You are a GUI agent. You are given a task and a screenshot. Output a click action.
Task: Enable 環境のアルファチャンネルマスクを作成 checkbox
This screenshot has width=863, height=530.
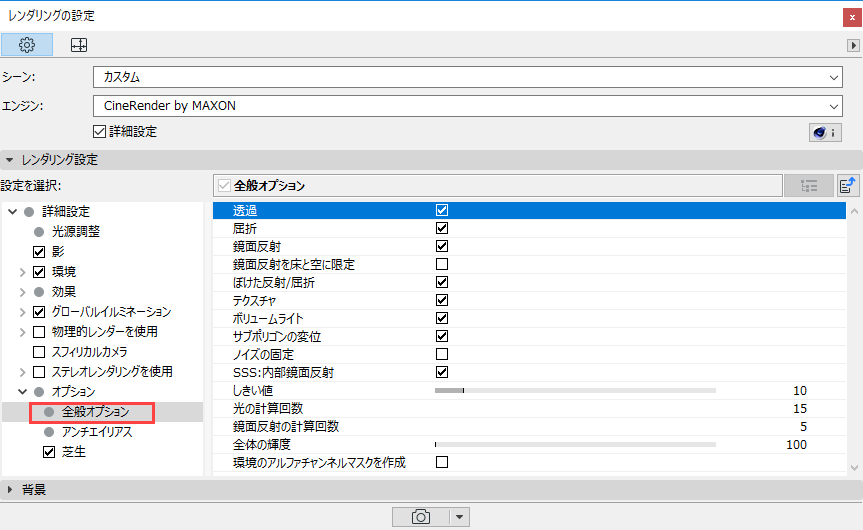click(x=441, y=462)
